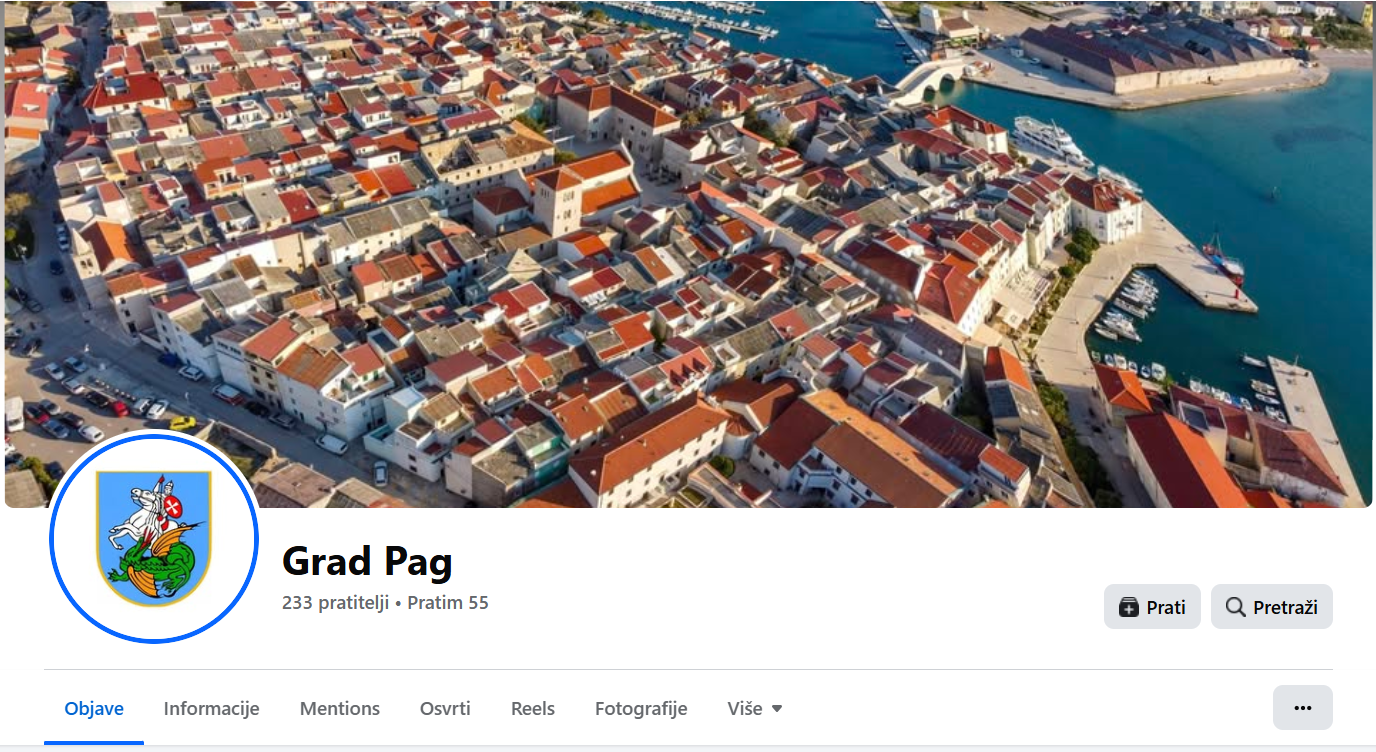The height and width of the screenshot is (752, 1376).
Task: Switch to the Objave tab
Action: point(94,708)
